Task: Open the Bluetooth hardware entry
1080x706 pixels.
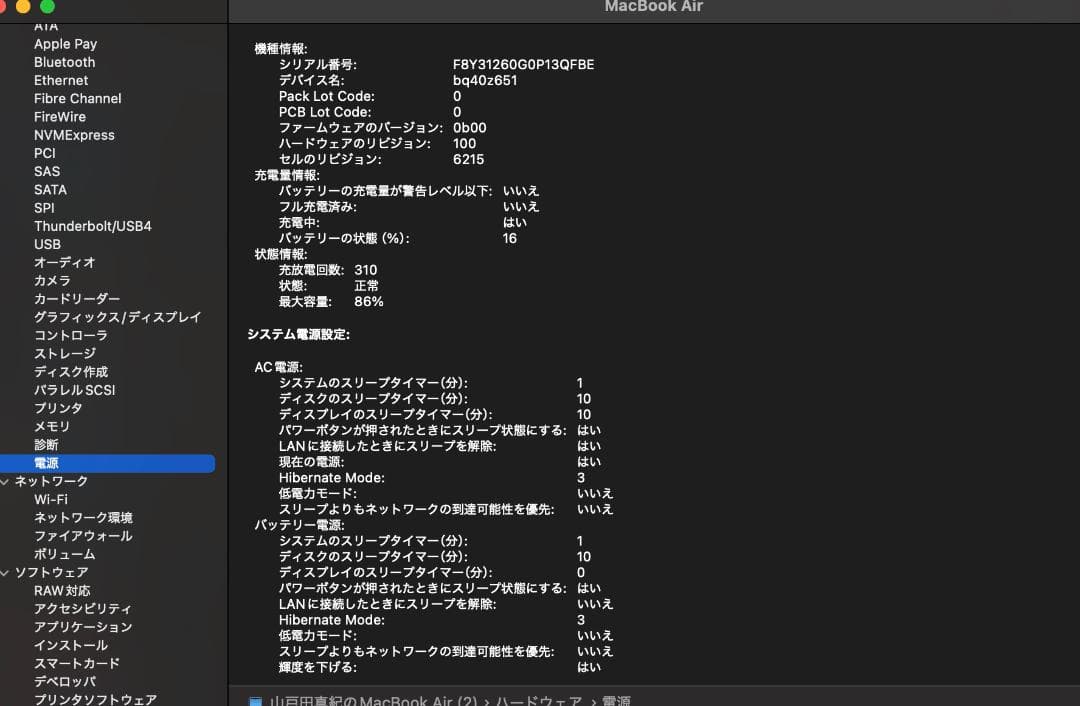Action: (64, 62)
